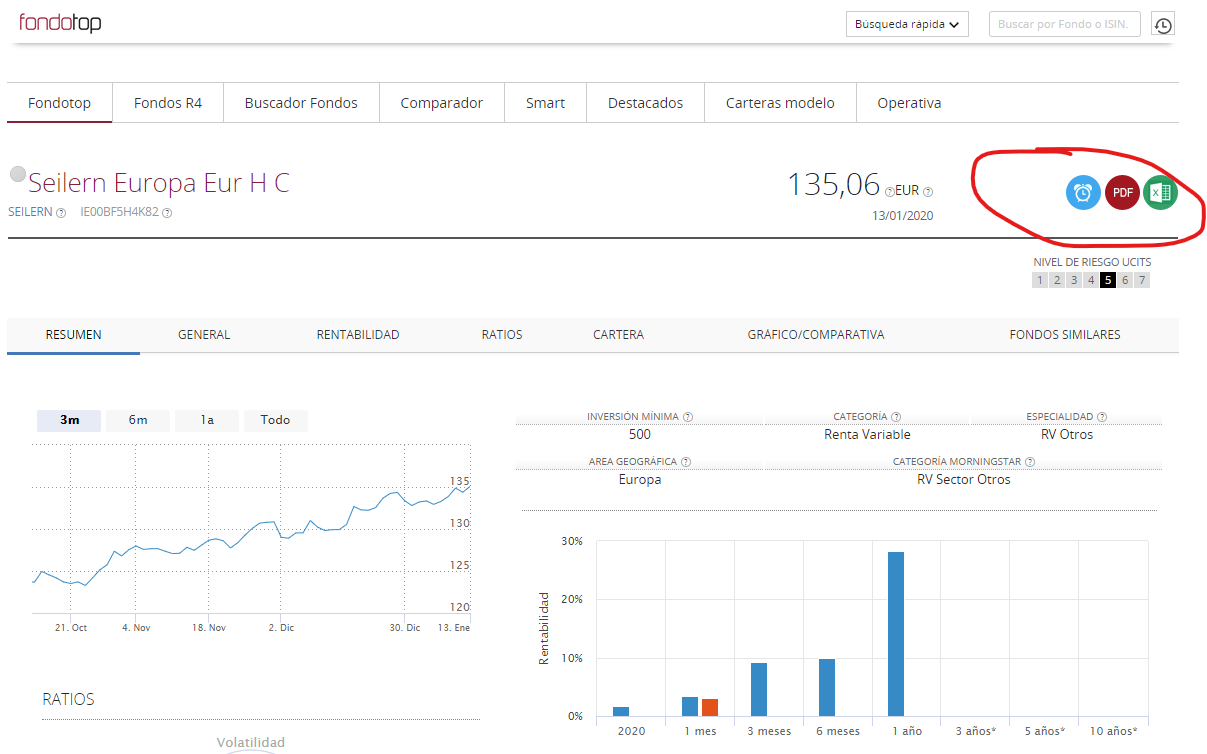This screenshot has width=1207, height=754.
Task: Set chart range to 3m
Action: coord(69,420)
